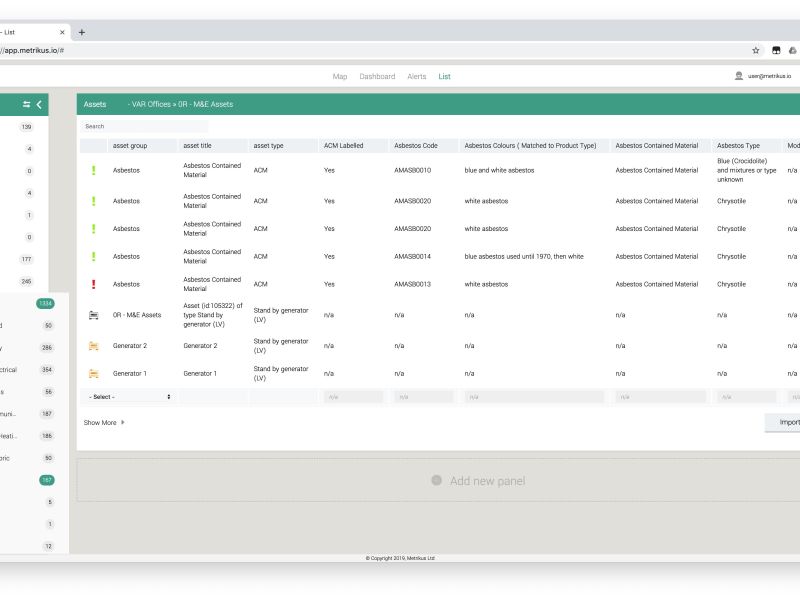Click sidebar count badge 286
Screen dimensions: 800x600
pos(47,348)
